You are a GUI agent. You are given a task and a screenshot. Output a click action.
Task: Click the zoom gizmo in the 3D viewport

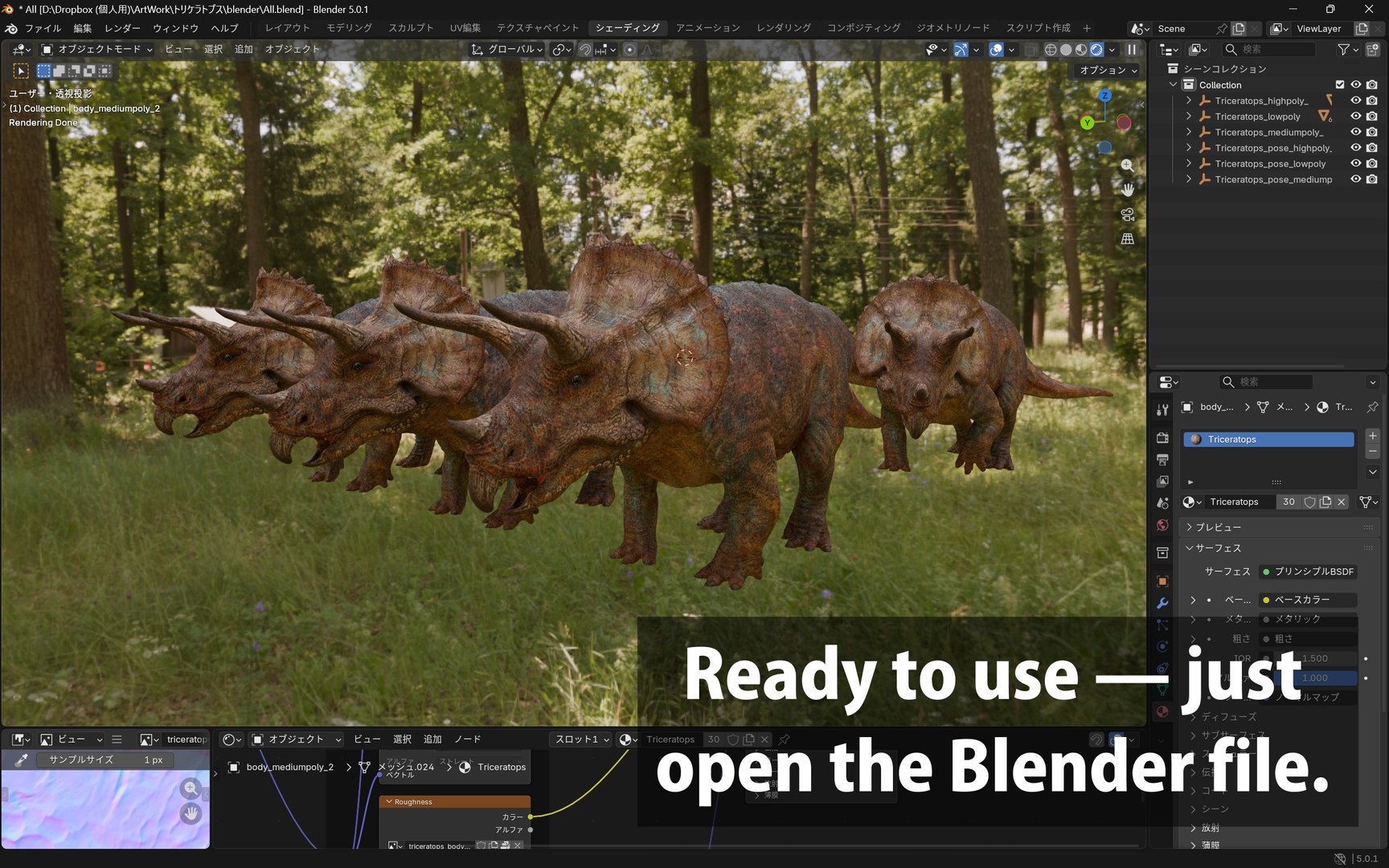click(x=1128, y=166)
